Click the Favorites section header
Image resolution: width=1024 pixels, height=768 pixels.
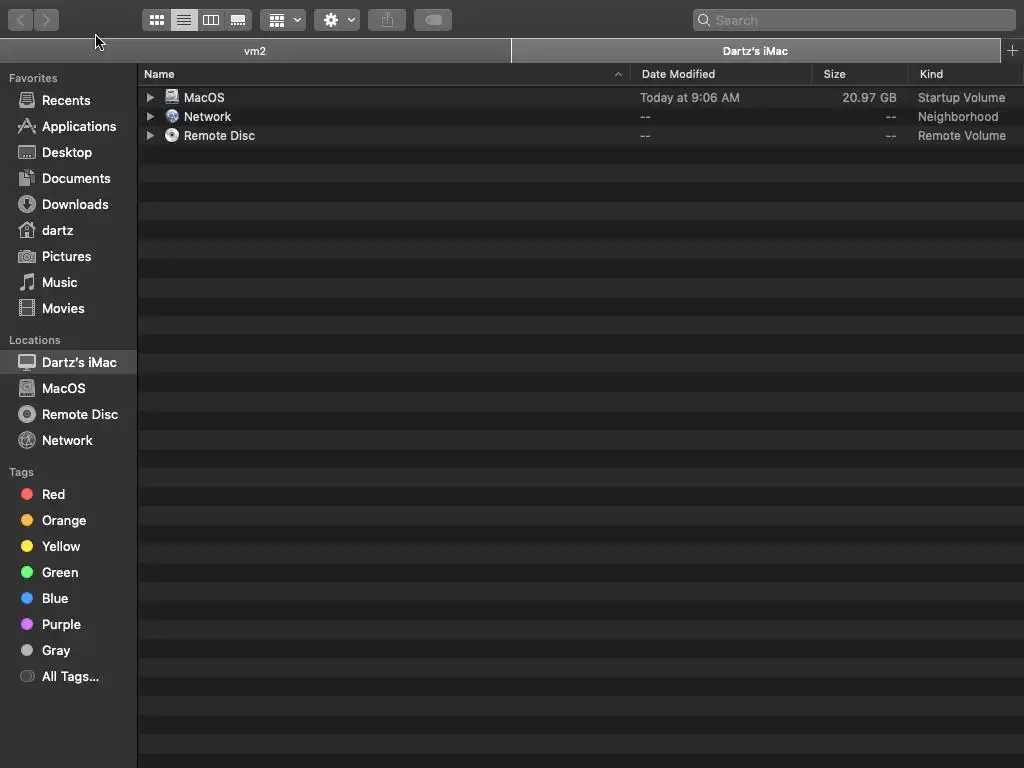coord(33,78)
